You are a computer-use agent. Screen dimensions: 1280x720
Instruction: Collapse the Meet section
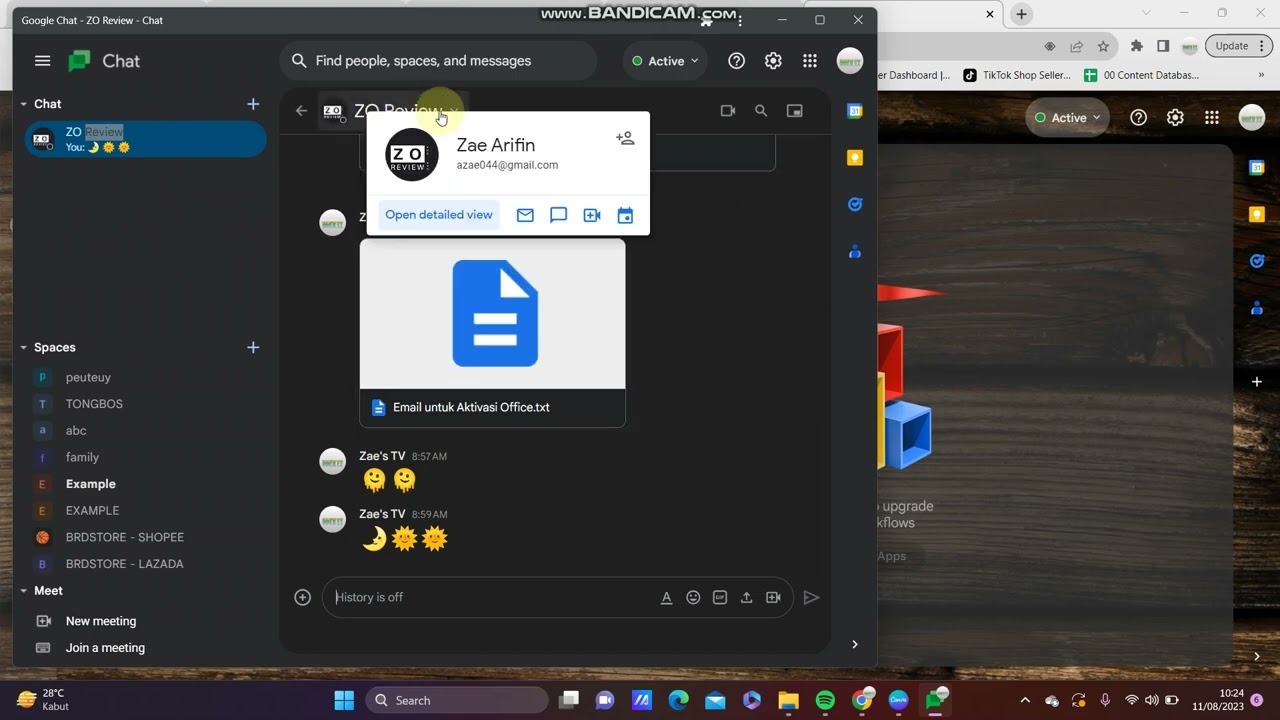coord(23,591)
